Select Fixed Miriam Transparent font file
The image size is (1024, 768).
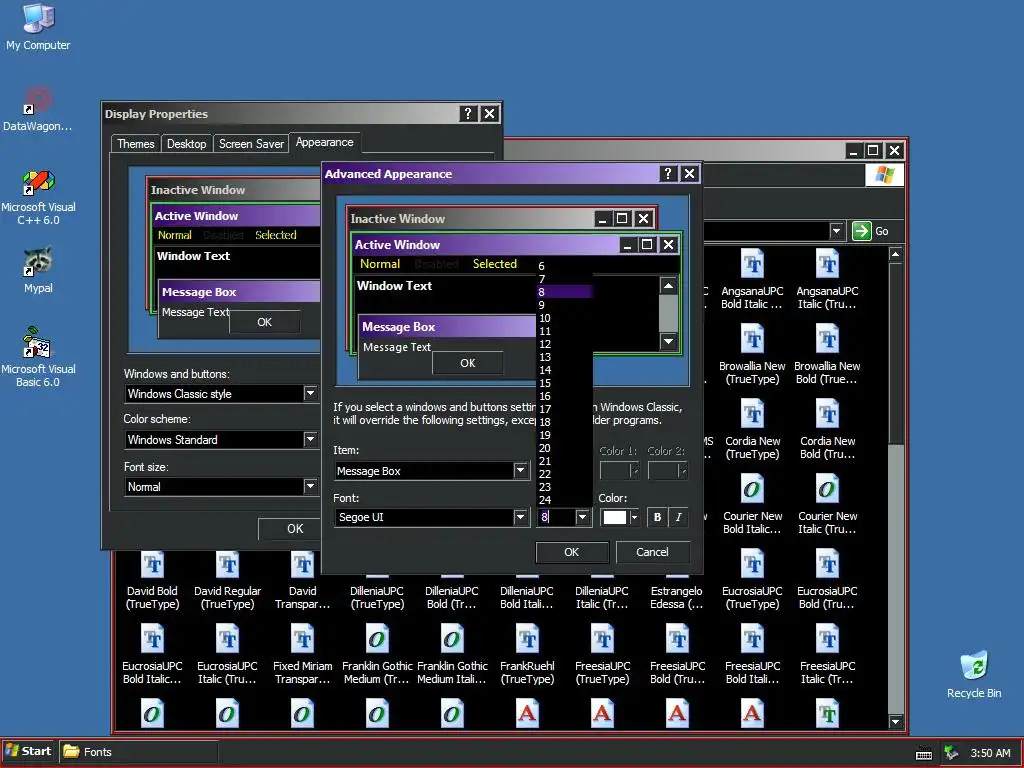click(302, 654)
